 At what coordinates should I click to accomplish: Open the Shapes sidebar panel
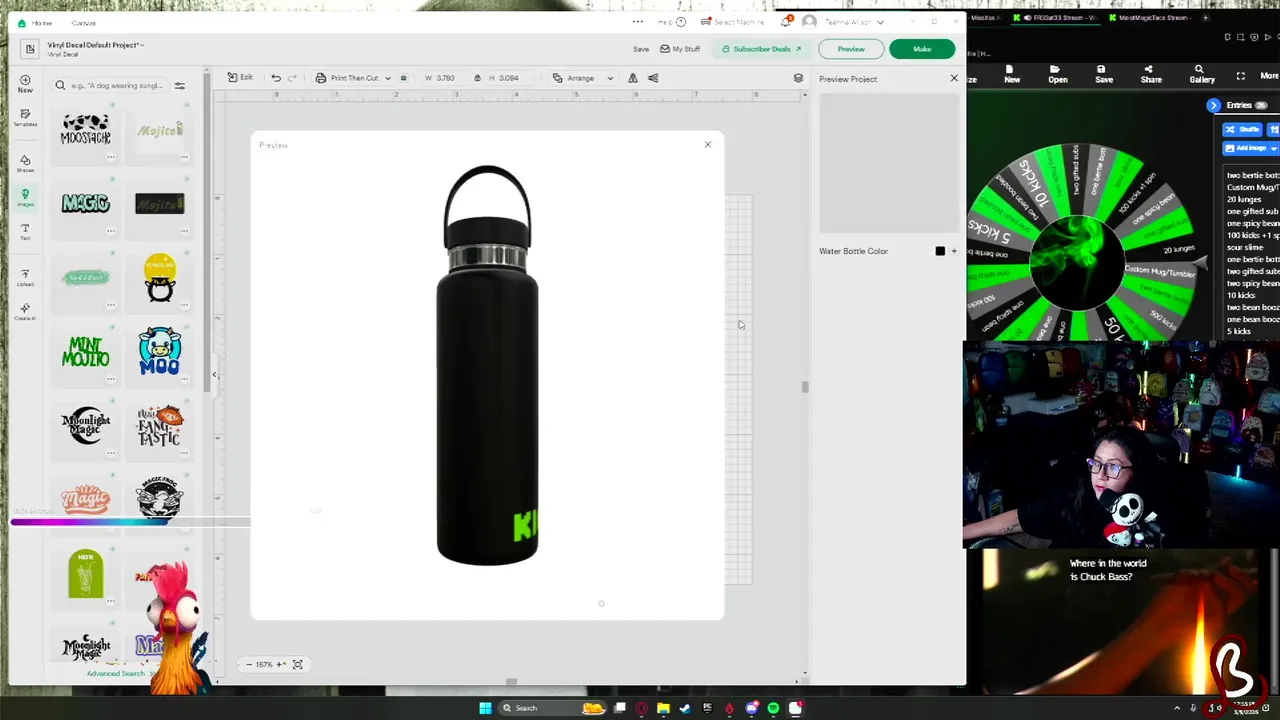coord(25,163)
